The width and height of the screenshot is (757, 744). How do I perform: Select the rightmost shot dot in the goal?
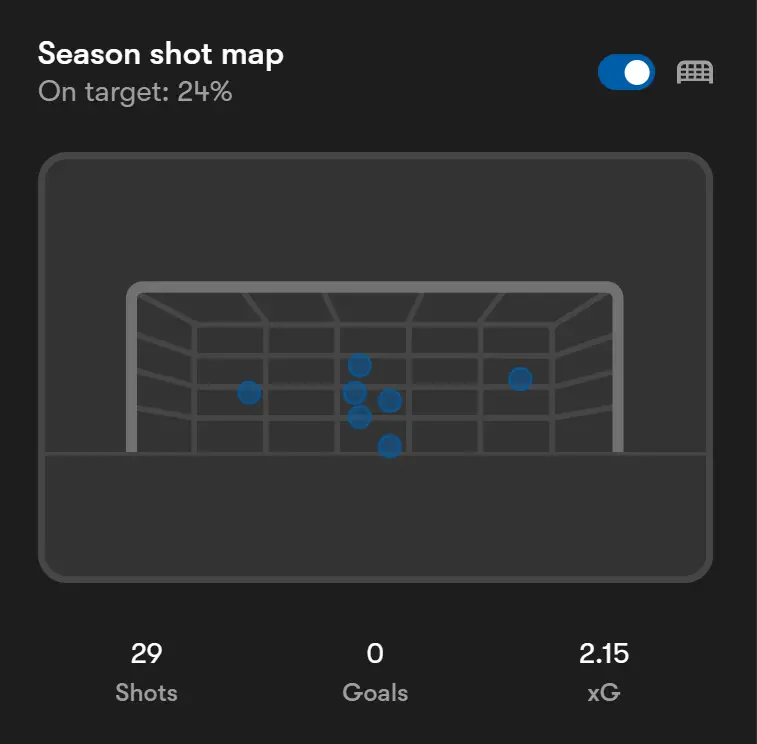tap(520, 379)
